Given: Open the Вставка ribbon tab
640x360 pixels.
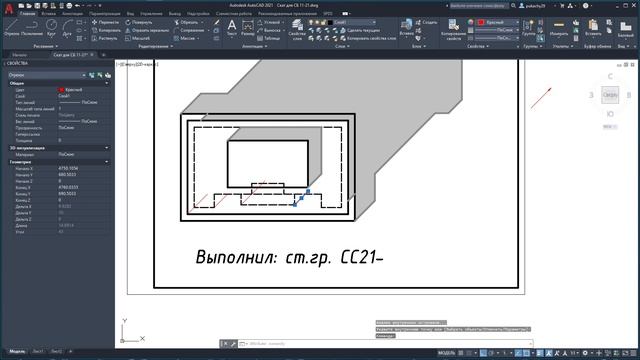Looking at the screenshot, I should pos(48,13).
